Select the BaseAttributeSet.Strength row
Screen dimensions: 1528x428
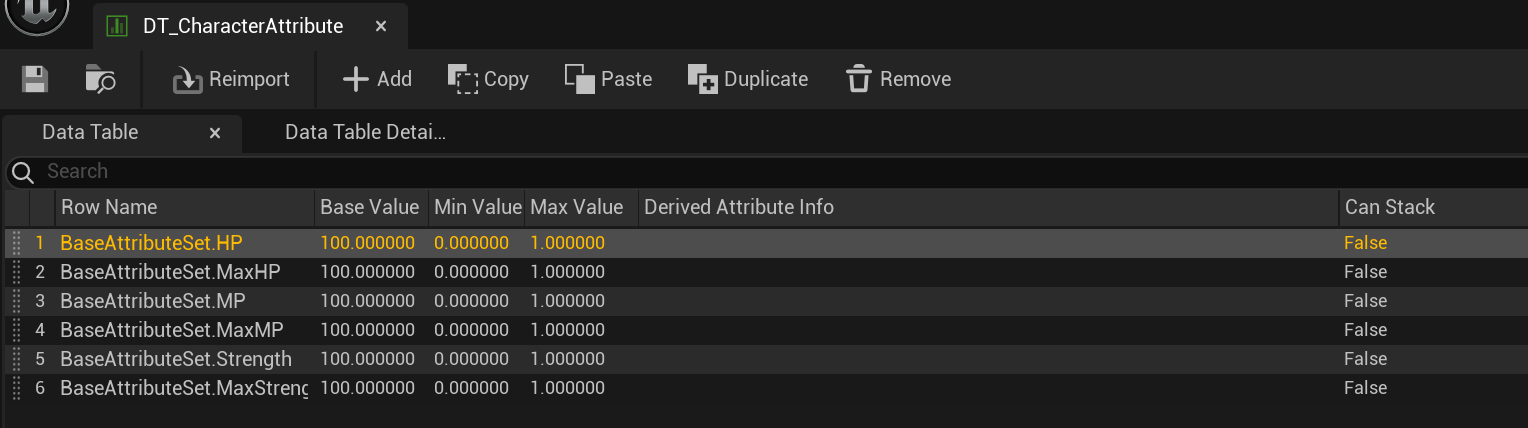tap(176, 359)
